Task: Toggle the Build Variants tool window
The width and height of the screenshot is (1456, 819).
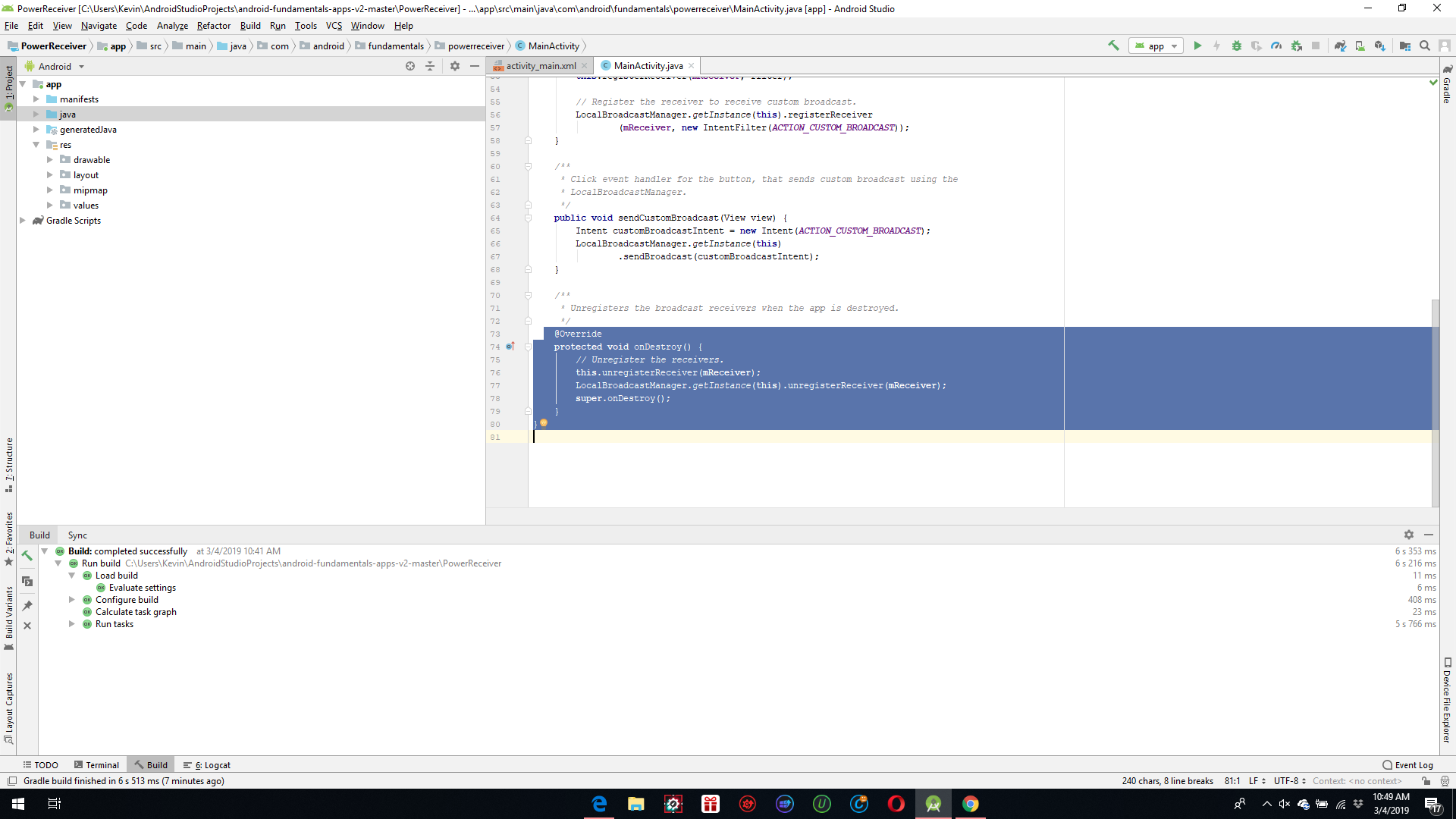Action: click(8, 617)
